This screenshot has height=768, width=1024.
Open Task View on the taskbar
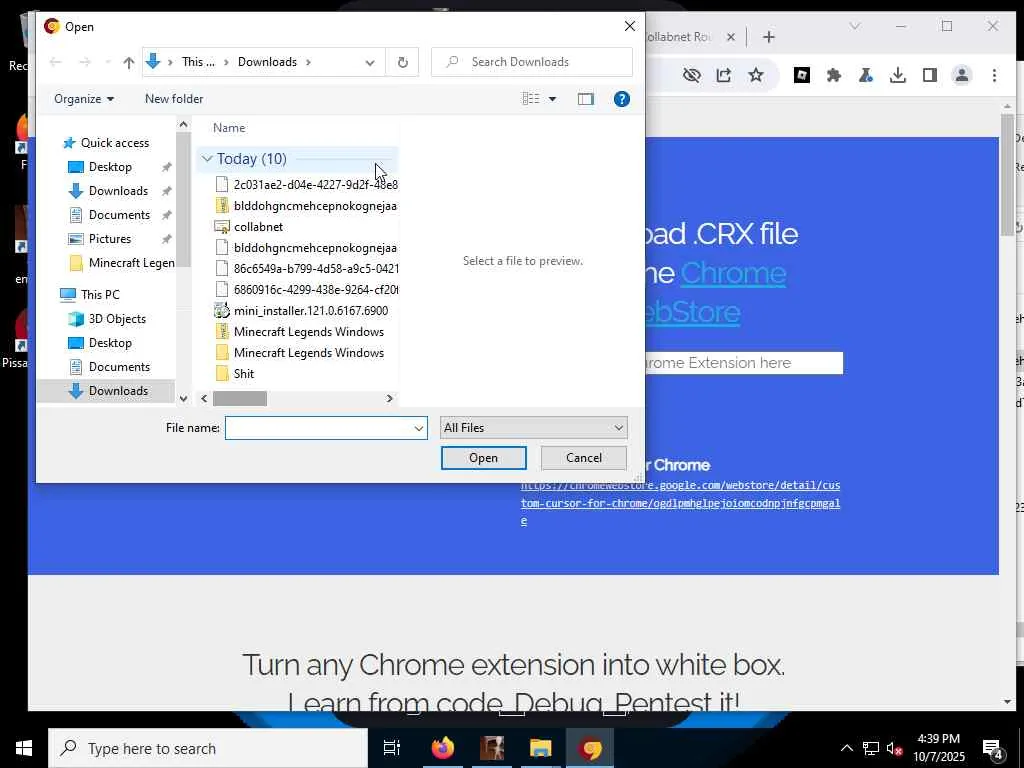391,748
